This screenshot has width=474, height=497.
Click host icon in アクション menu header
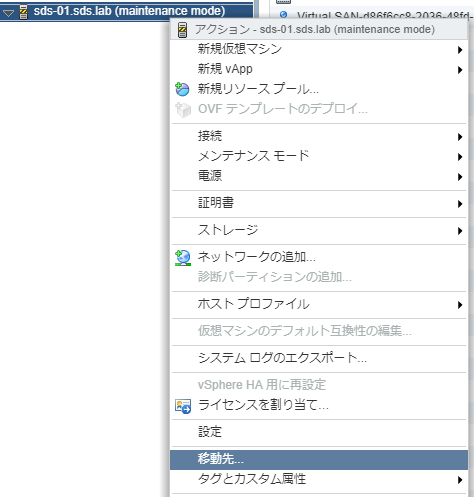(x=182, y=30)
